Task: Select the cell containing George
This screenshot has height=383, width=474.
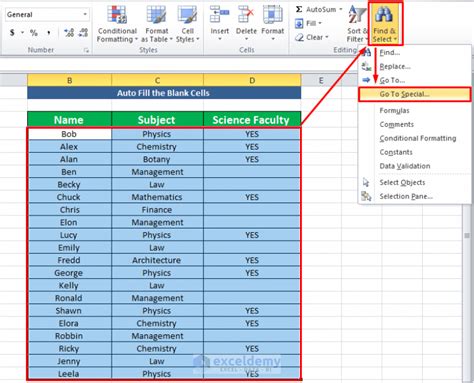Action: 69,273
